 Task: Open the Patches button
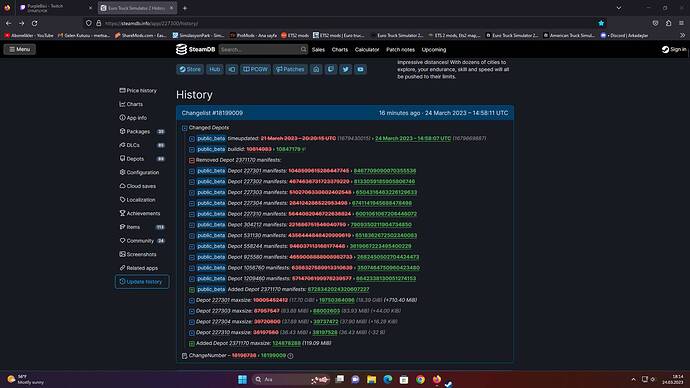tap(290, 69)
